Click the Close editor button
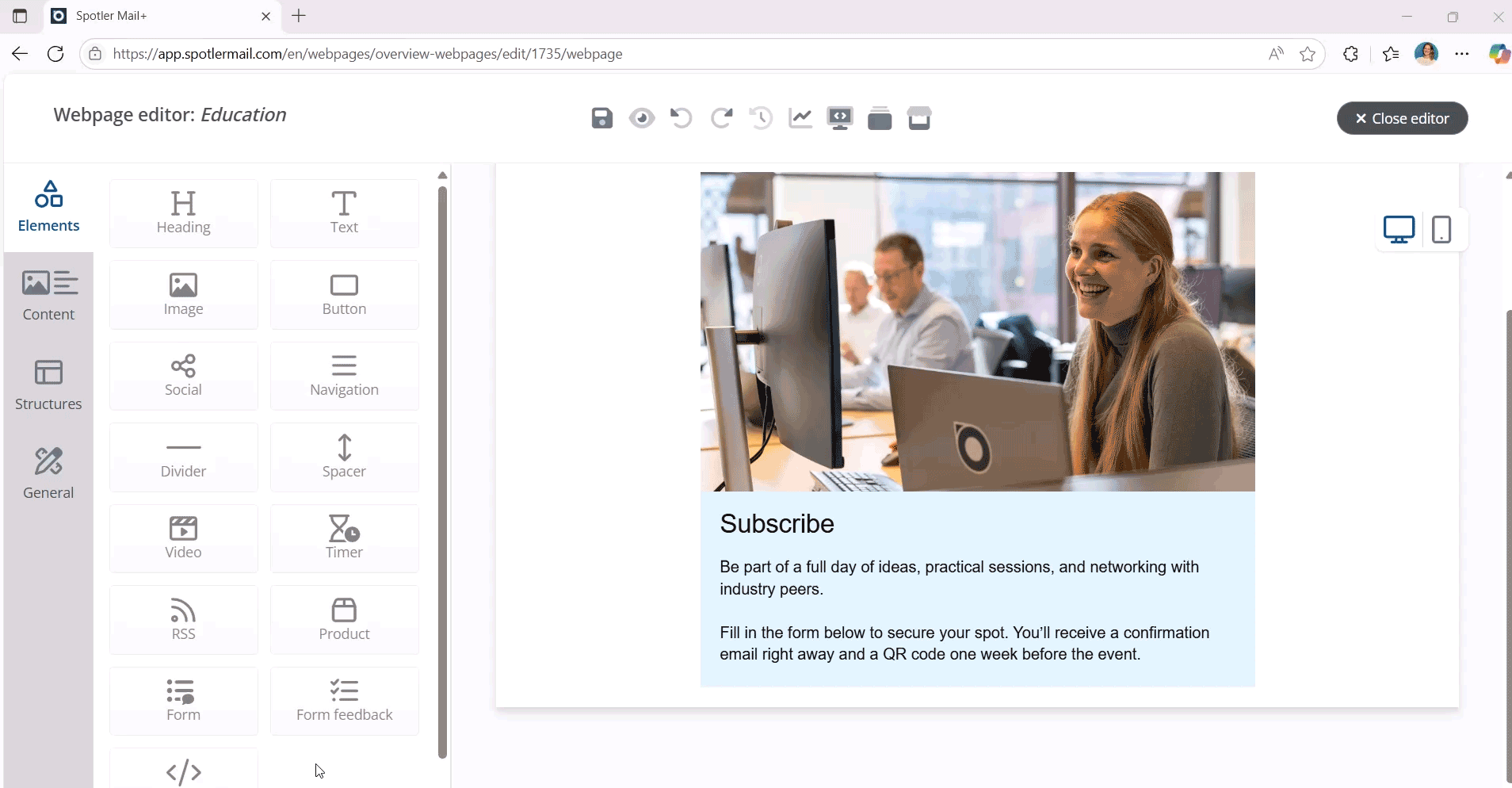 pos(1403,117)
